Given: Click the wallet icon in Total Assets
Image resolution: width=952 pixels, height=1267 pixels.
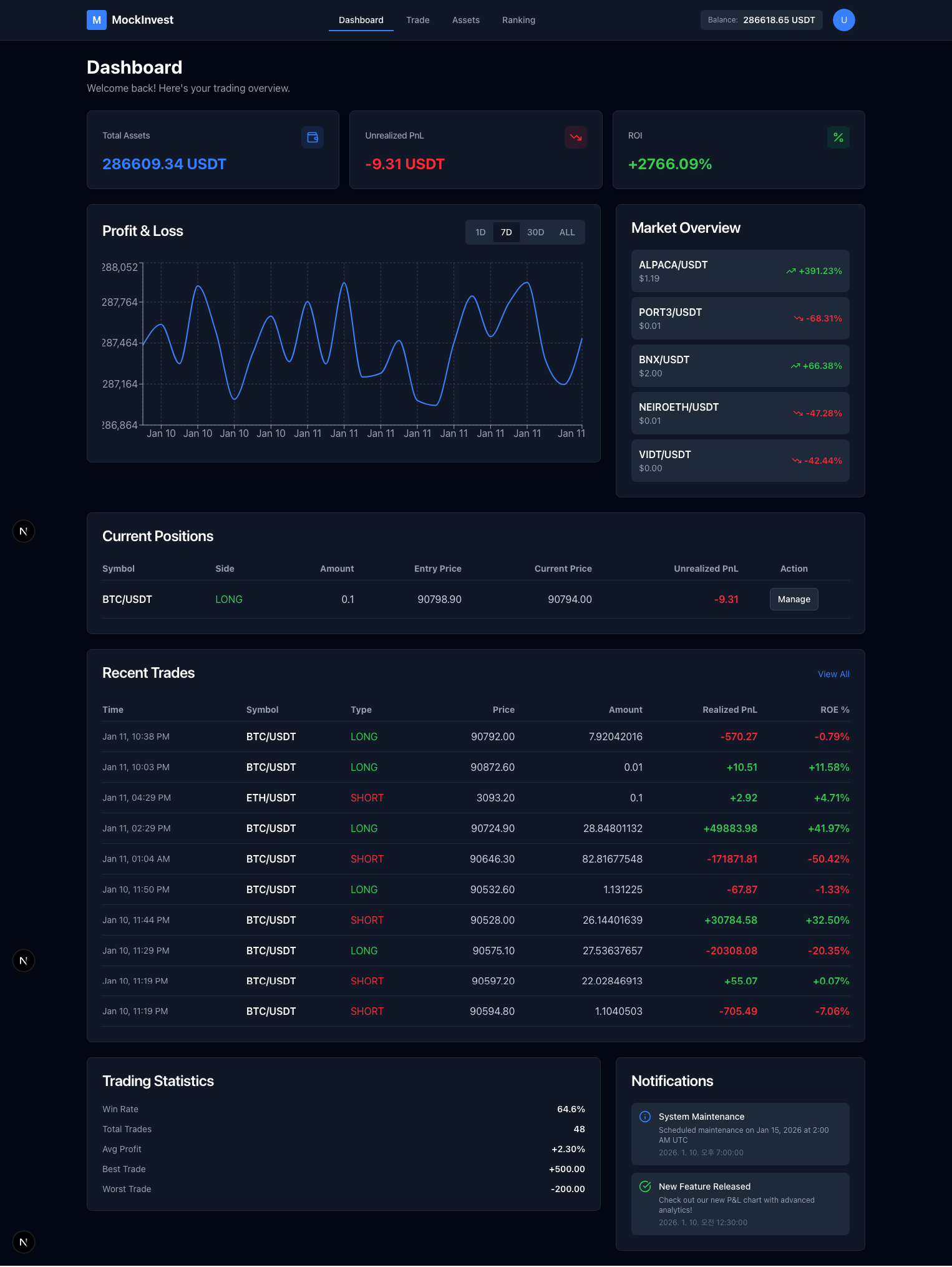Looking at the screenshot, I should coord(313,137).
